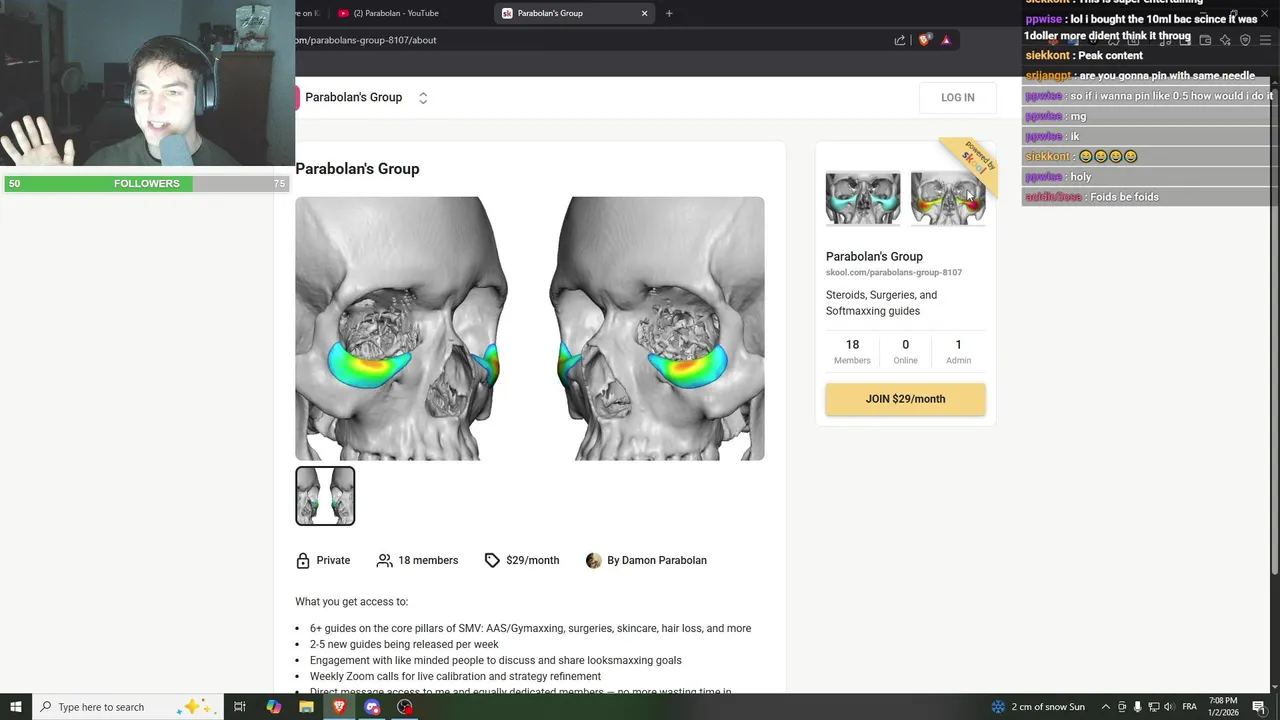Click the Private lock icon
This screenshot has width=1280, height=720.
coord(303,560)
